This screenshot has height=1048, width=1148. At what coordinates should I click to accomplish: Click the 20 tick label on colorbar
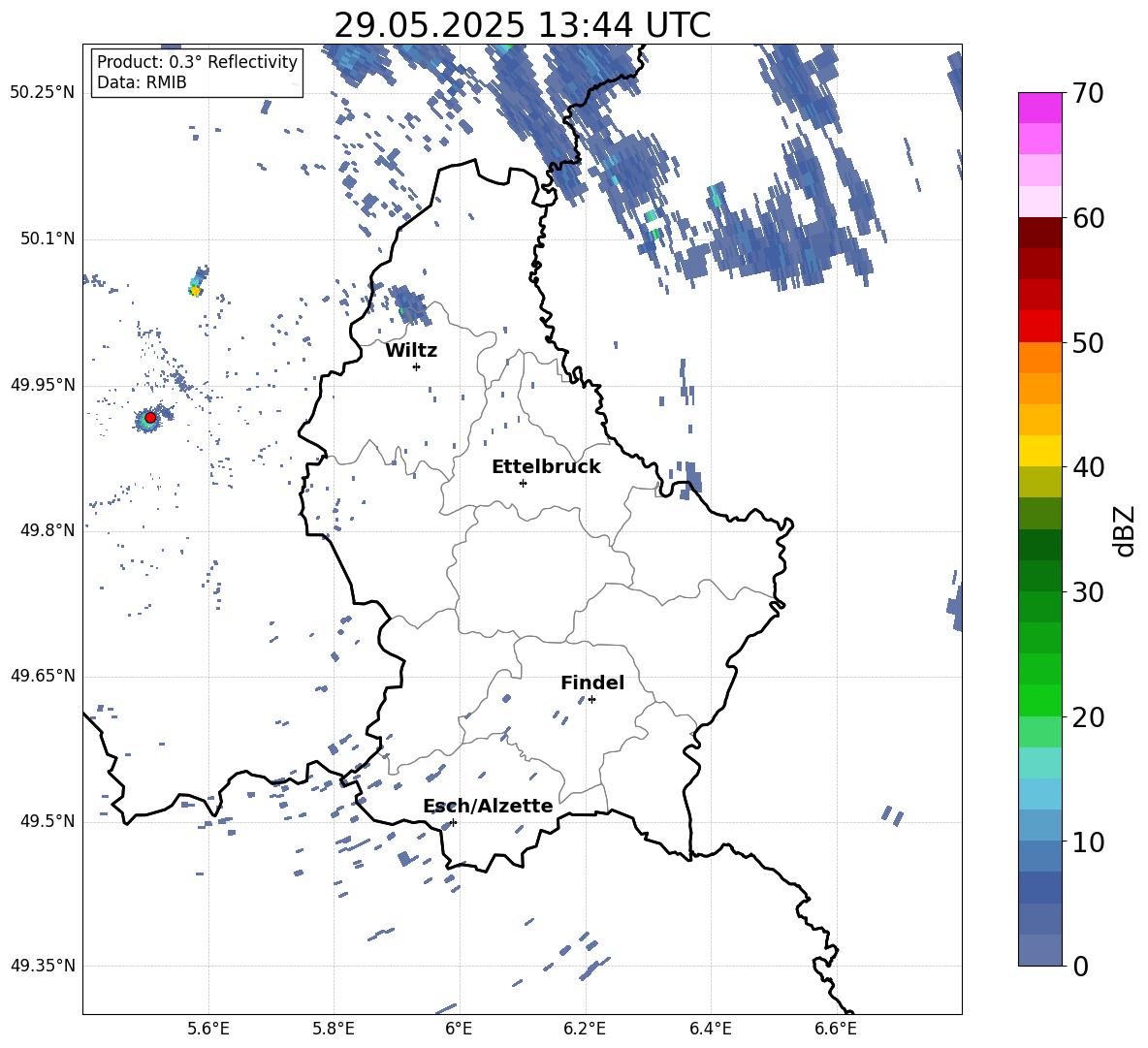[1088, 717]
